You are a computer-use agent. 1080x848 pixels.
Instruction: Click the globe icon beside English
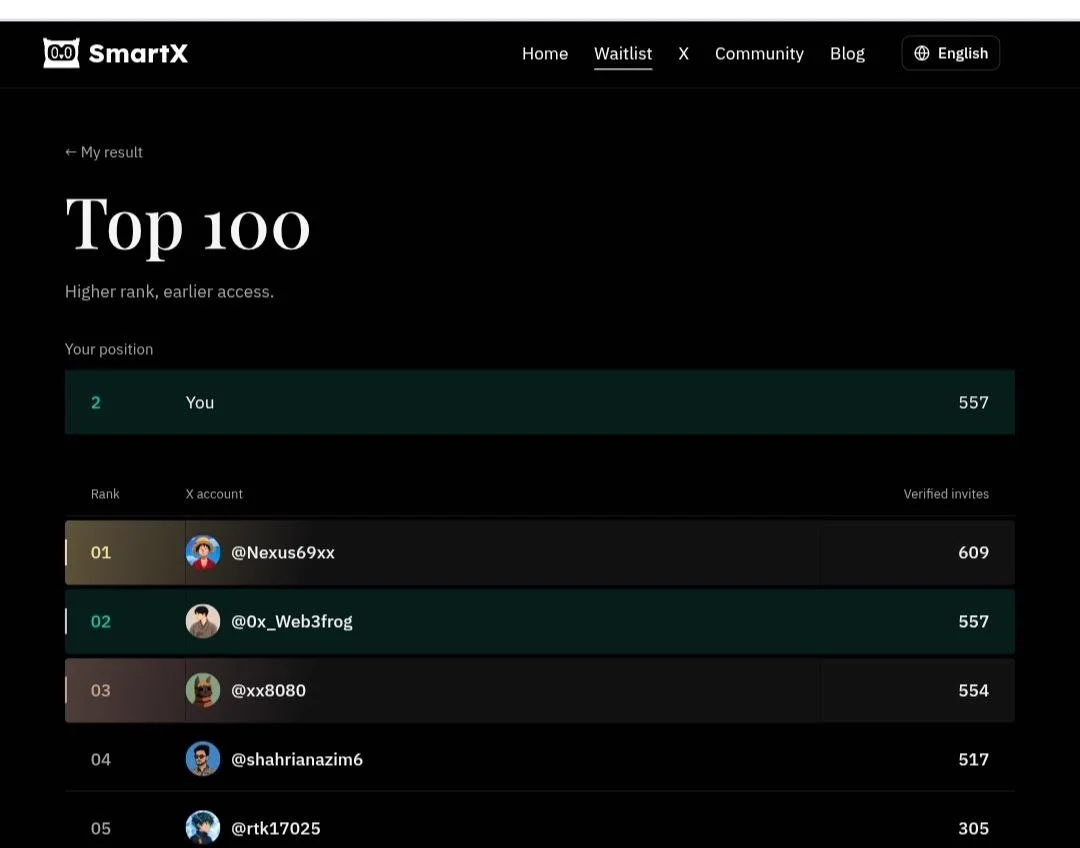[x=922, y=53]
